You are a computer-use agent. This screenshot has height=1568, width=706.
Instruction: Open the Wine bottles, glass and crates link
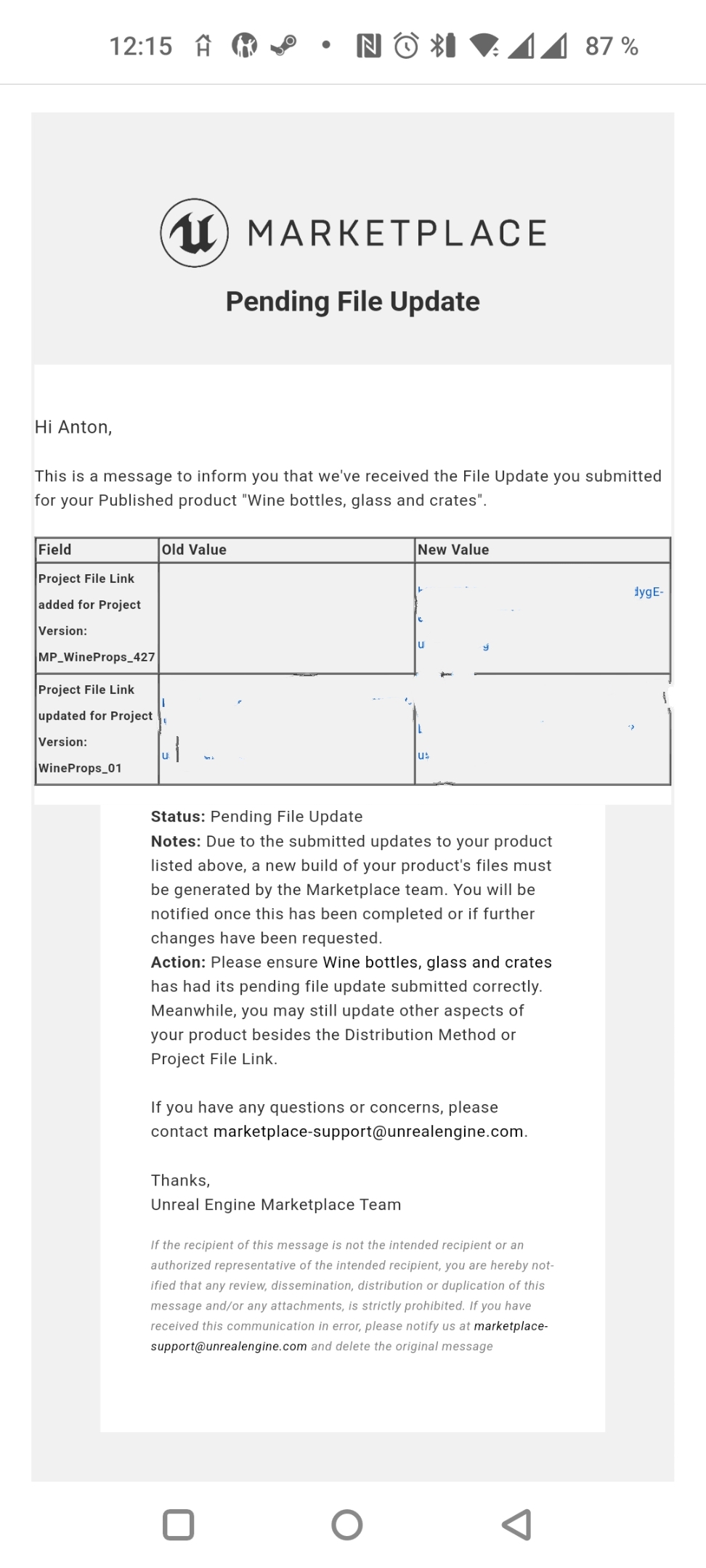click(x=437, y=963)
